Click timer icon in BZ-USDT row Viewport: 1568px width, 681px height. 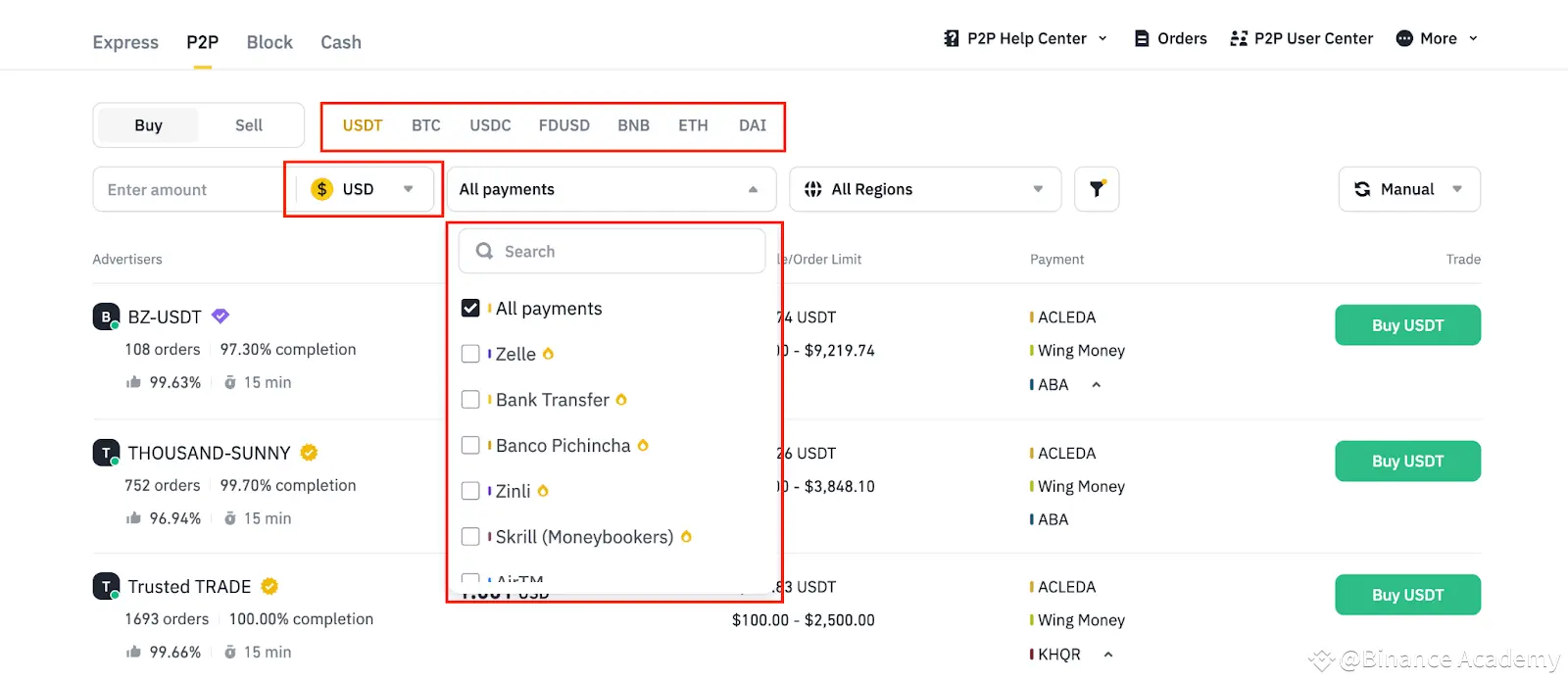pyautogui.click(x=230, y=382)
